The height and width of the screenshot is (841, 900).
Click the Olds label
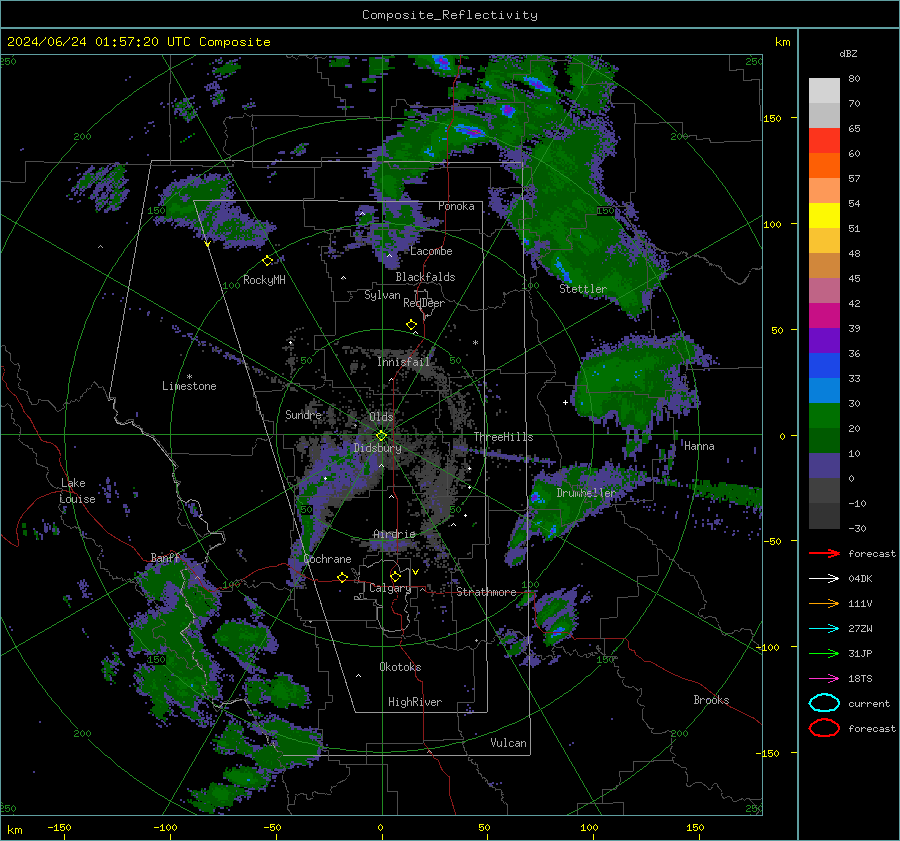pos(381,416)
